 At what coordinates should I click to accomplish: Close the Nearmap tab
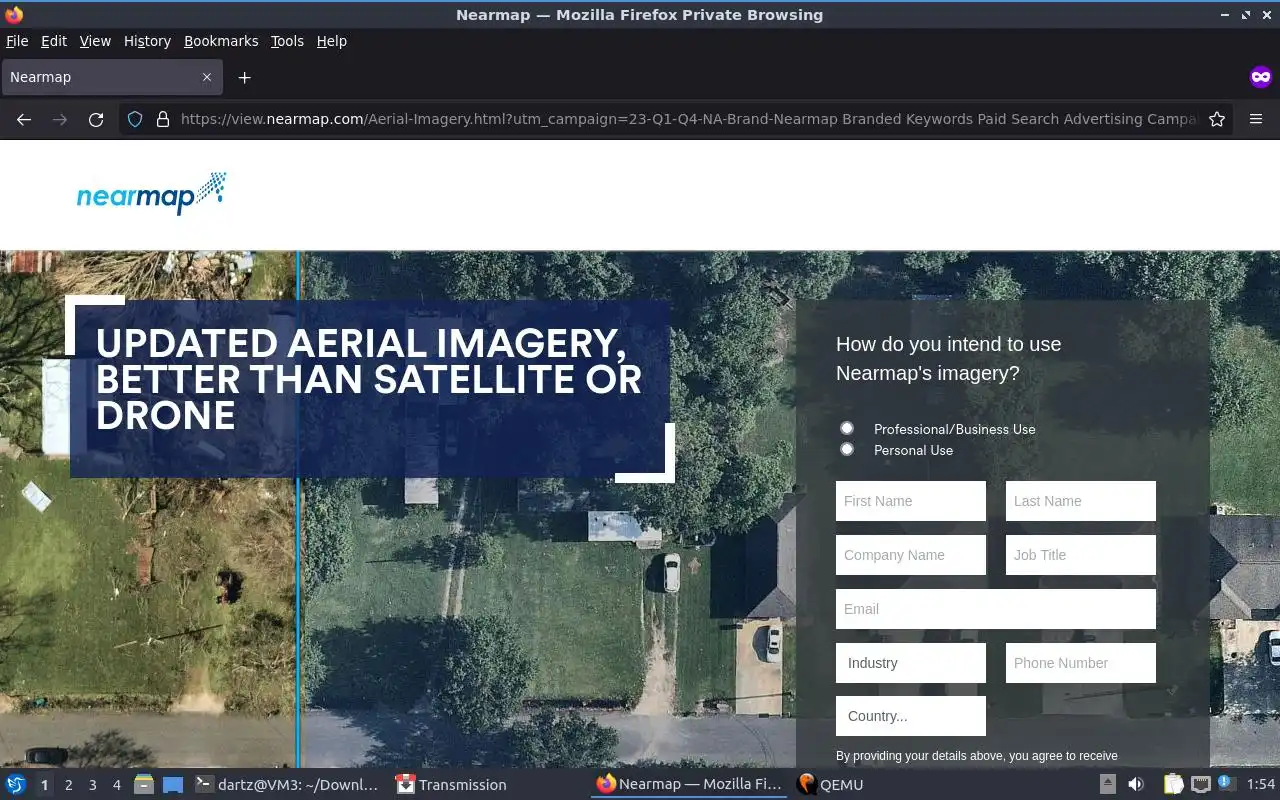(207, 77)
